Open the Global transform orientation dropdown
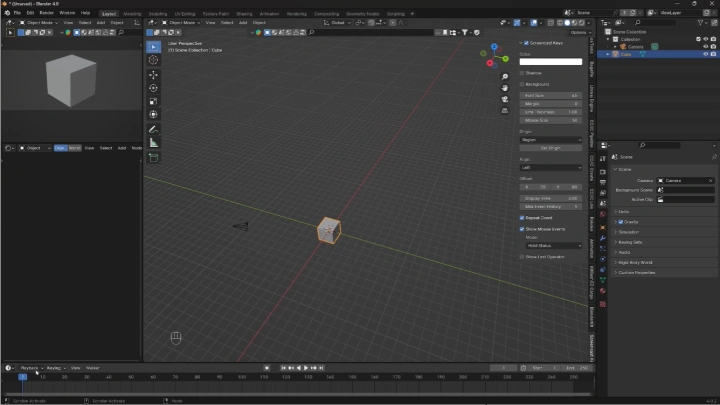 coord(337,22)
